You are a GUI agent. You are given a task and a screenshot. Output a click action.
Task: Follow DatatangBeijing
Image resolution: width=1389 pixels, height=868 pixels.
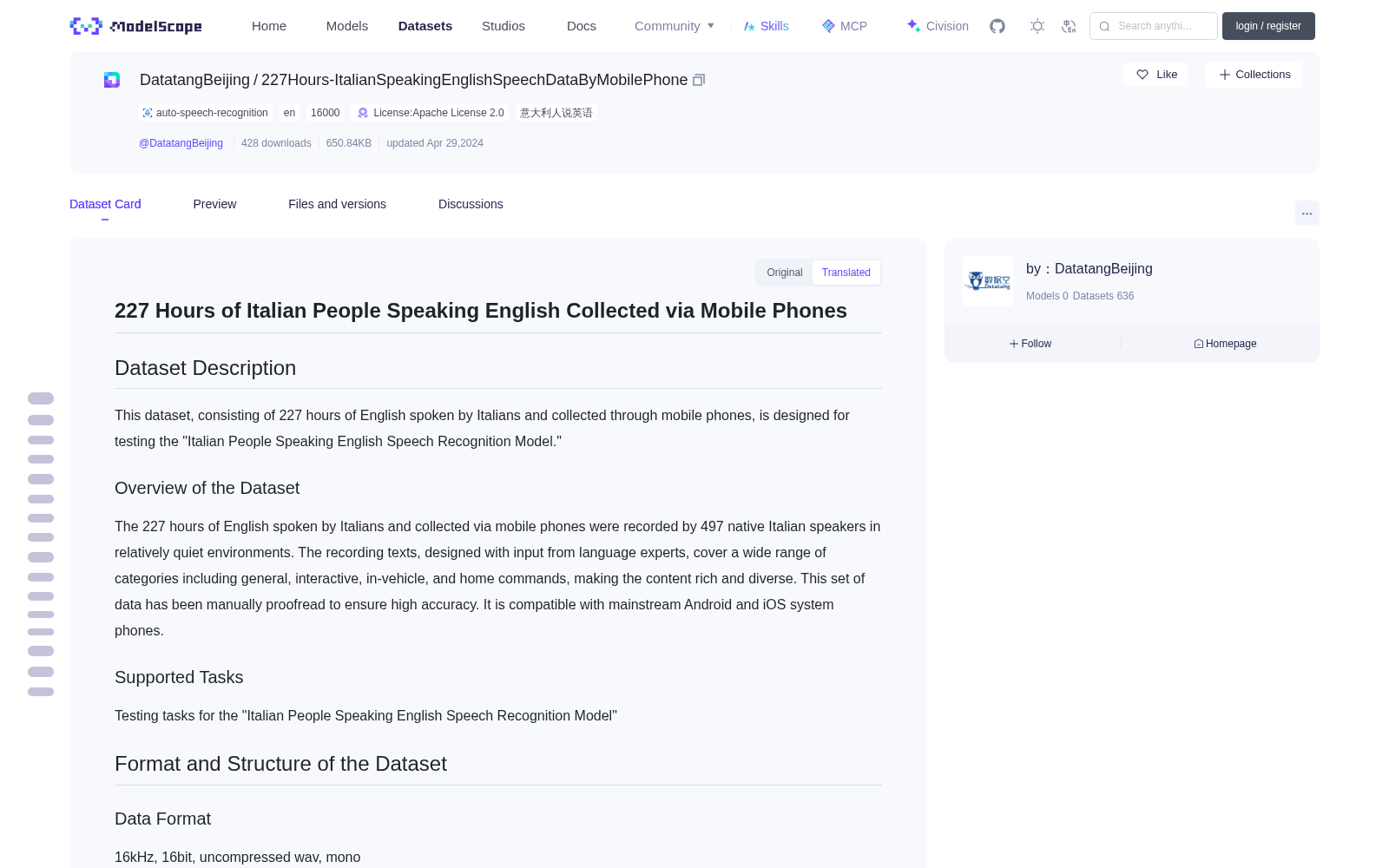[x=1030, y=344]
